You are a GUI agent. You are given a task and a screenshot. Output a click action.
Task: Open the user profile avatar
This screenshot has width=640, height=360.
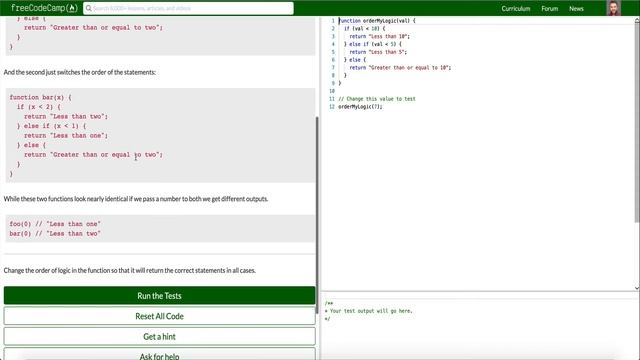613,8
